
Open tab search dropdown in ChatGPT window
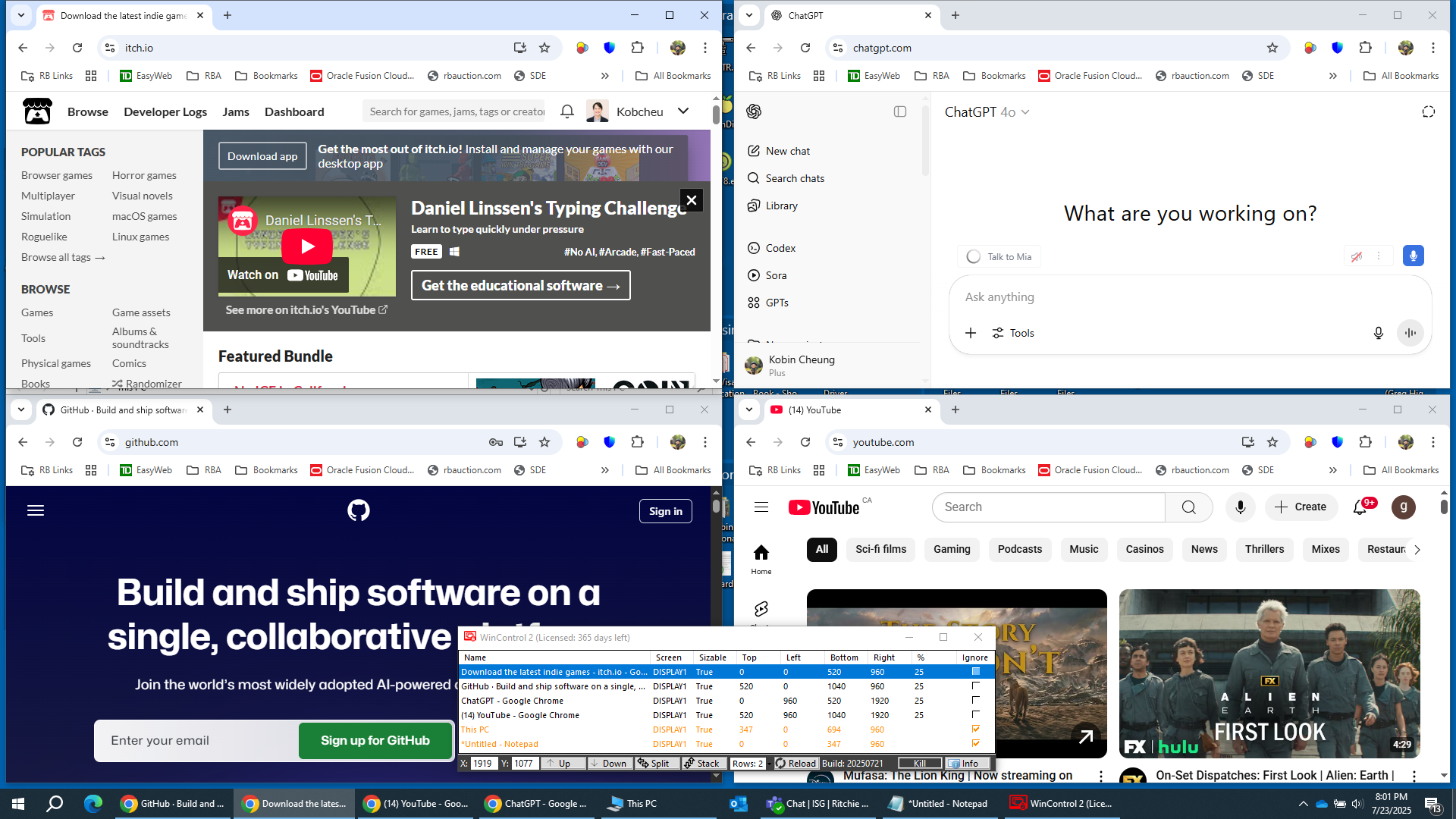tap(749, 15)
